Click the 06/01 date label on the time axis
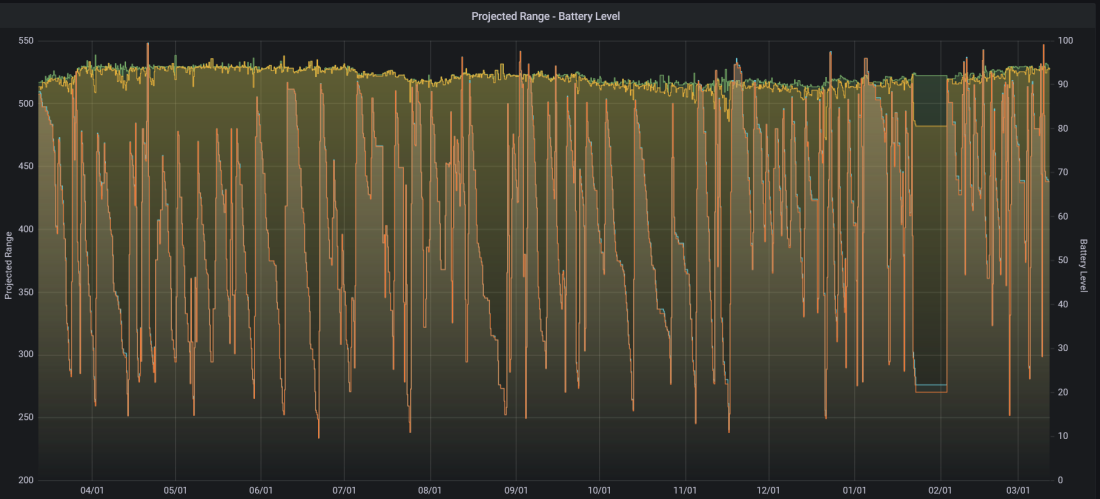The height and width of the screenshot is (499, 1100). 261,491
